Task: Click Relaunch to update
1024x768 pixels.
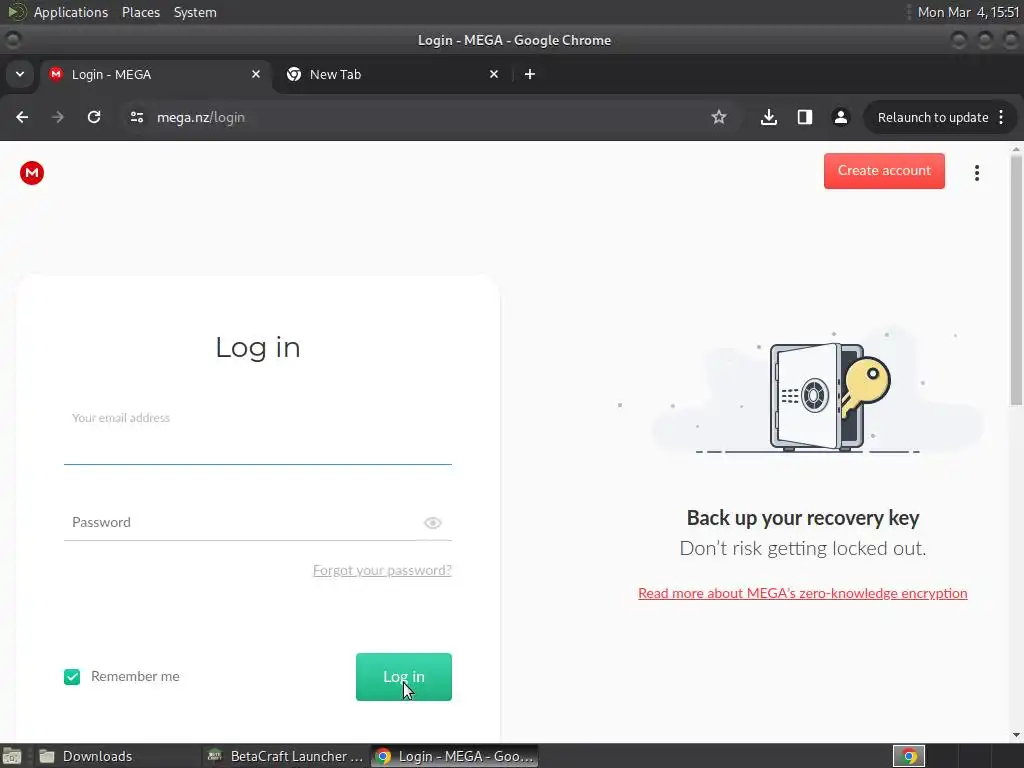Action: coord(933,117)
